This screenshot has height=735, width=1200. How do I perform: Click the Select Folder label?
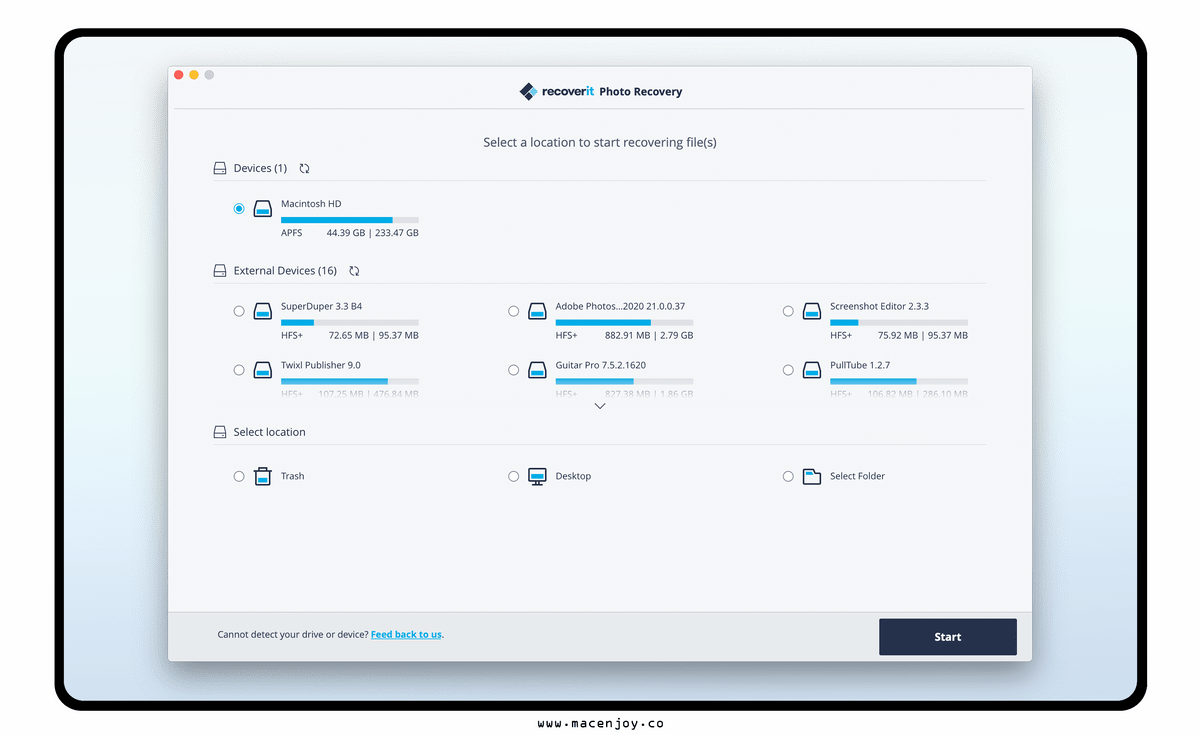[857, 476]
